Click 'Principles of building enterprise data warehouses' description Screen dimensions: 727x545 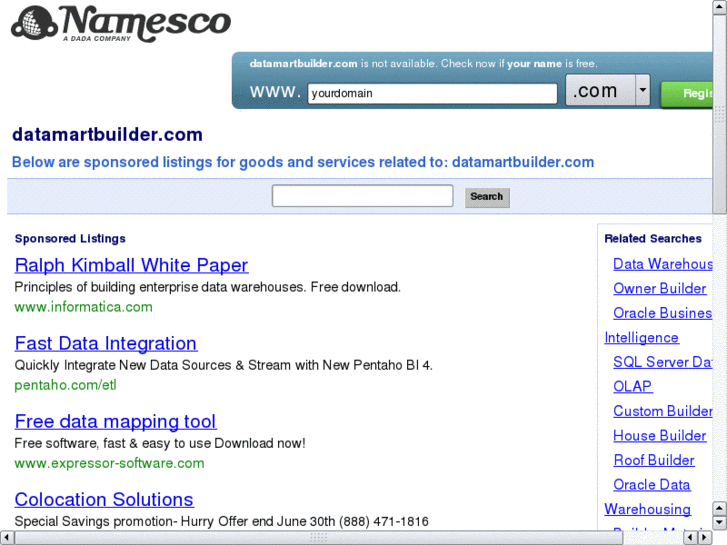pos(207,287)
